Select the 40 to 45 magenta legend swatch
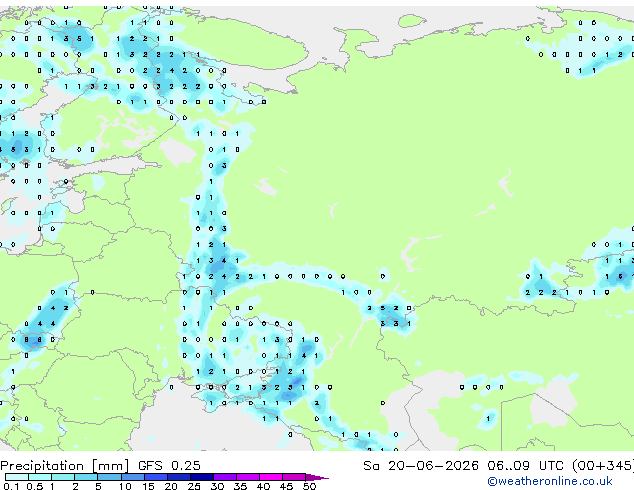Image resolution: width=634 pixels, height=490 pixels. (x=271, y=477)
